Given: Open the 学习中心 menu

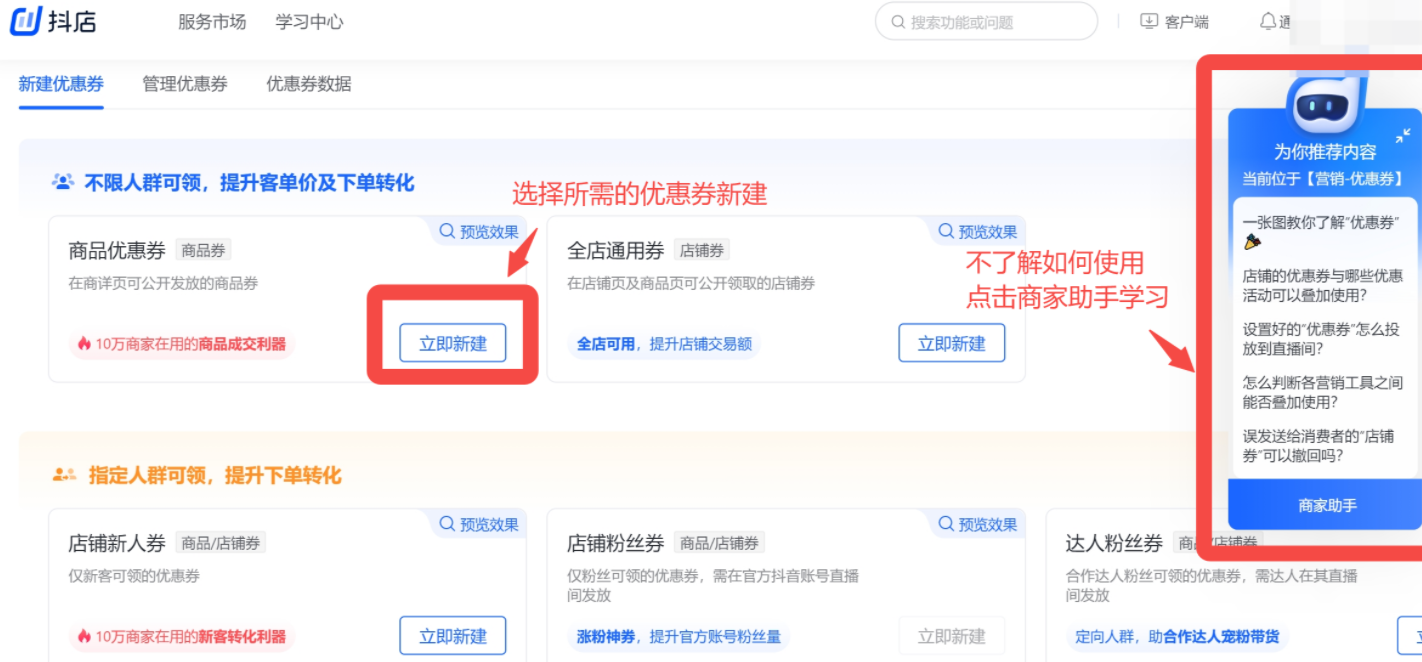Looking at the screenshot, I should tap(310, 22).
